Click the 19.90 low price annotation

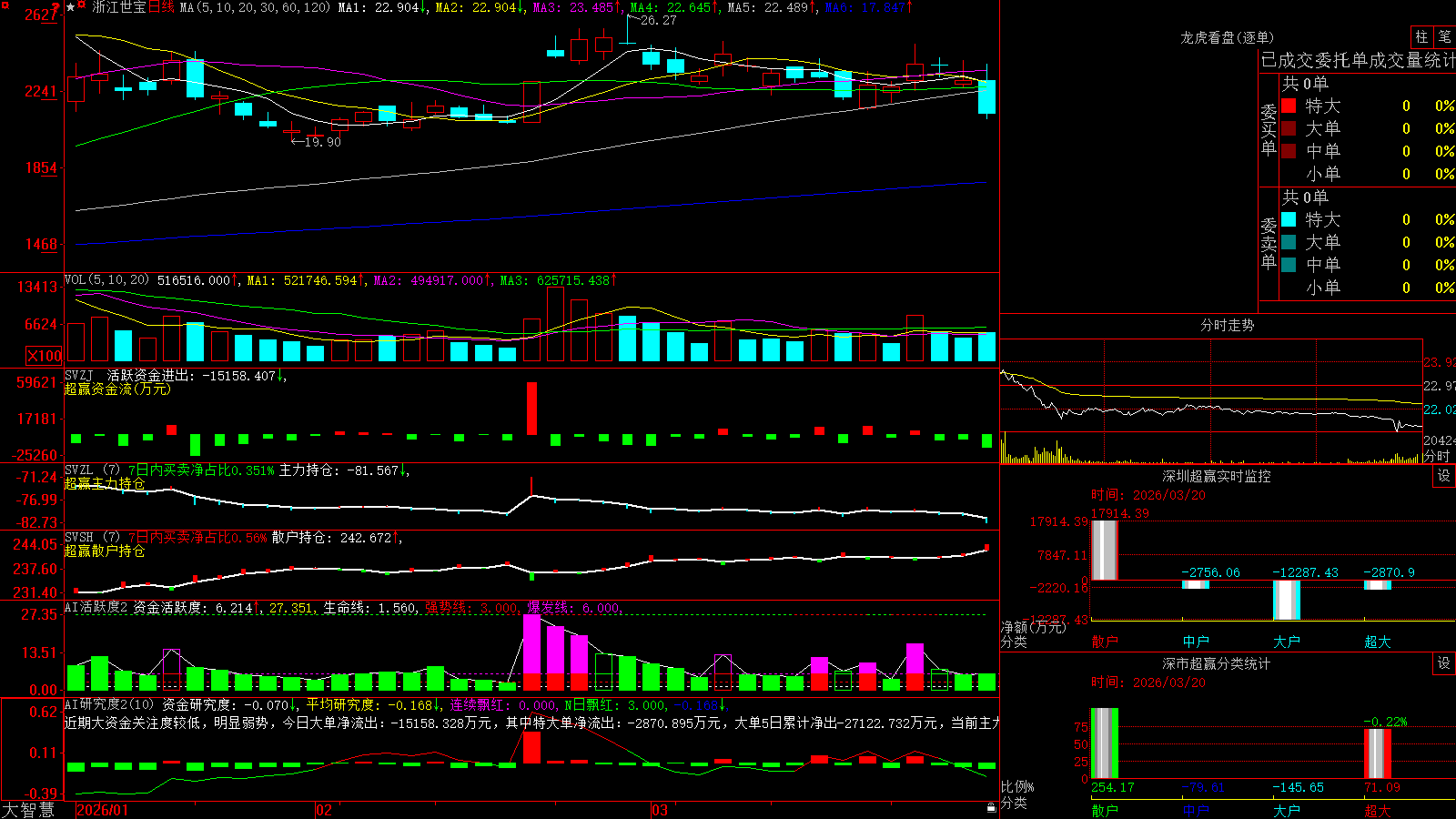click(x=323, y=142)
